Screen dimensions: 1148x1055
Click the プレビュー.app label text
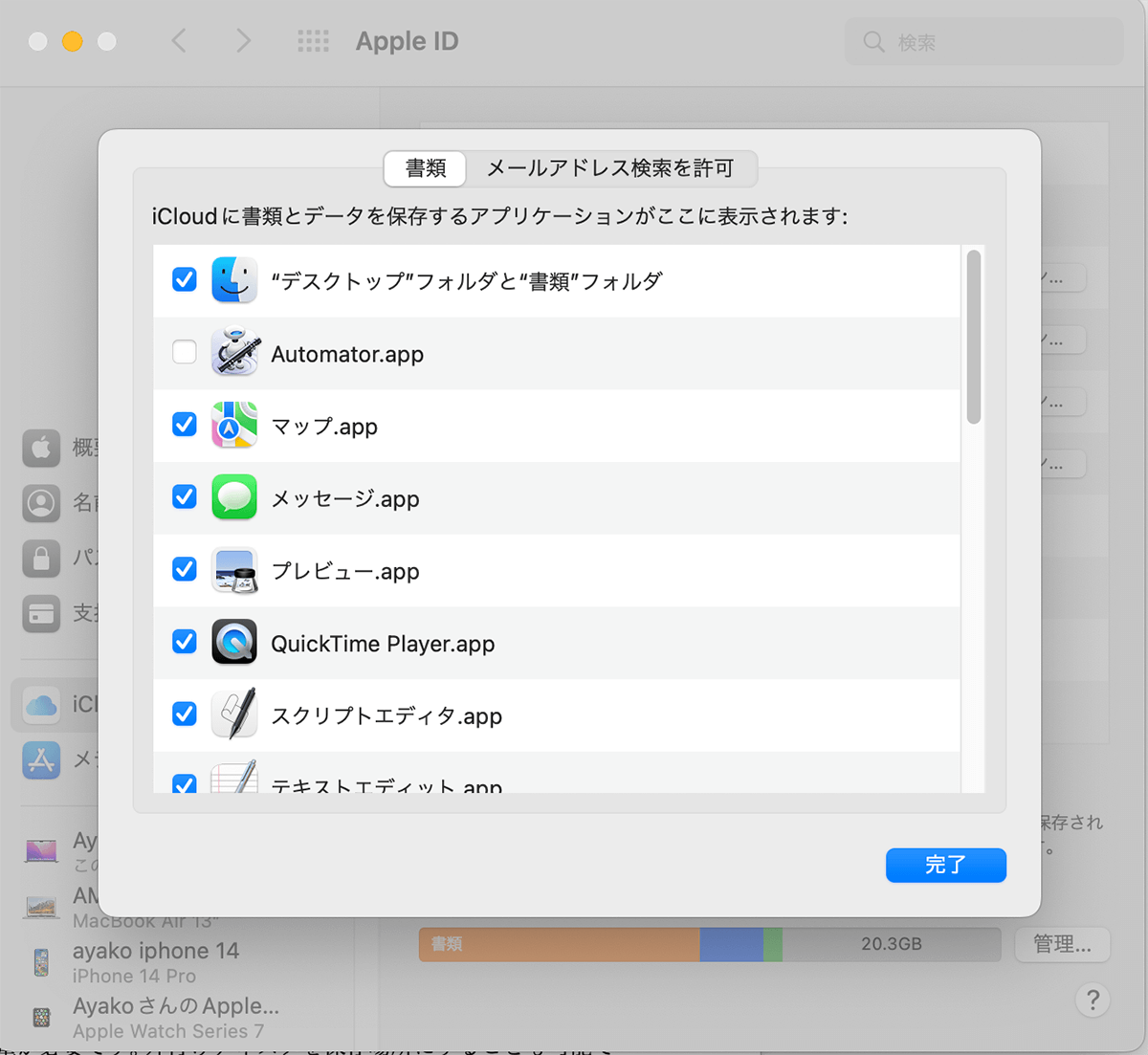click(x=345, y=571)
